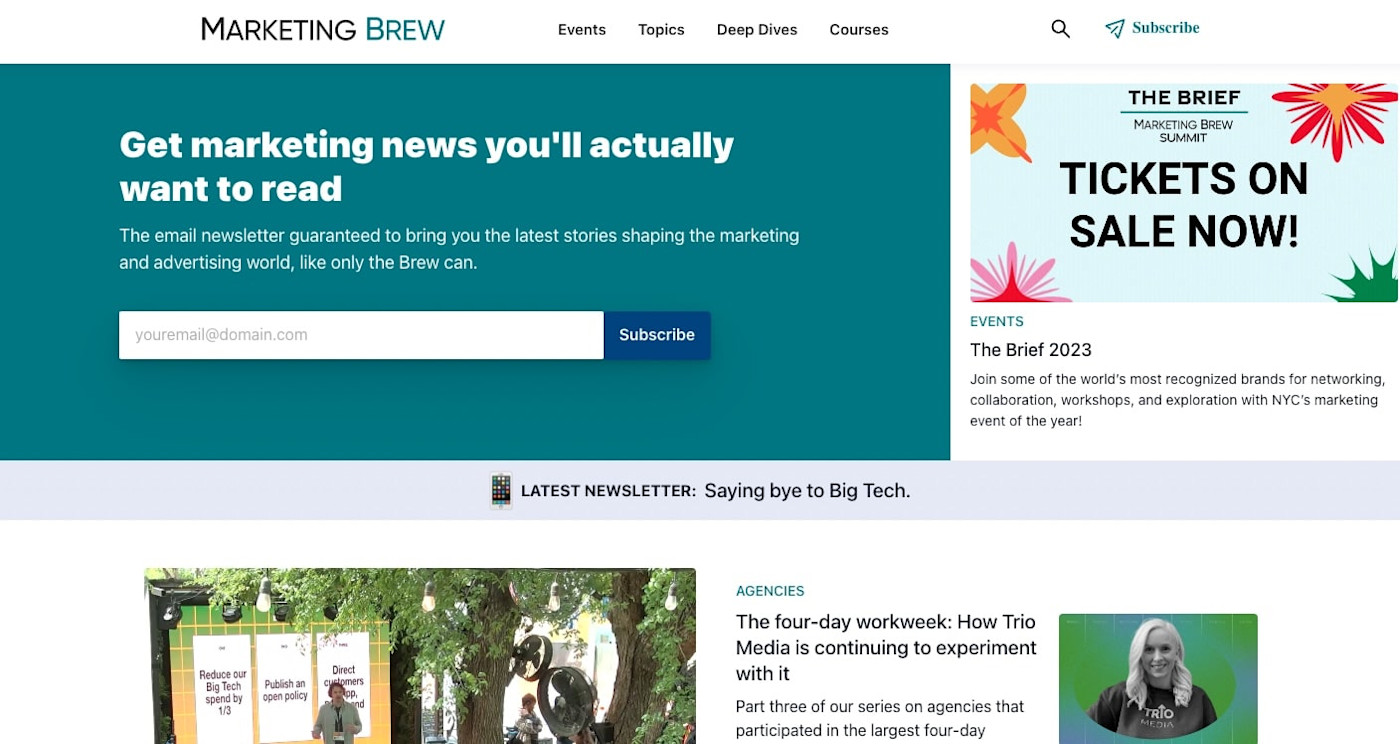Screen dimensions: 1400x744
Task: Open The Brief 2023 article title
Action: coord(1031,350)
